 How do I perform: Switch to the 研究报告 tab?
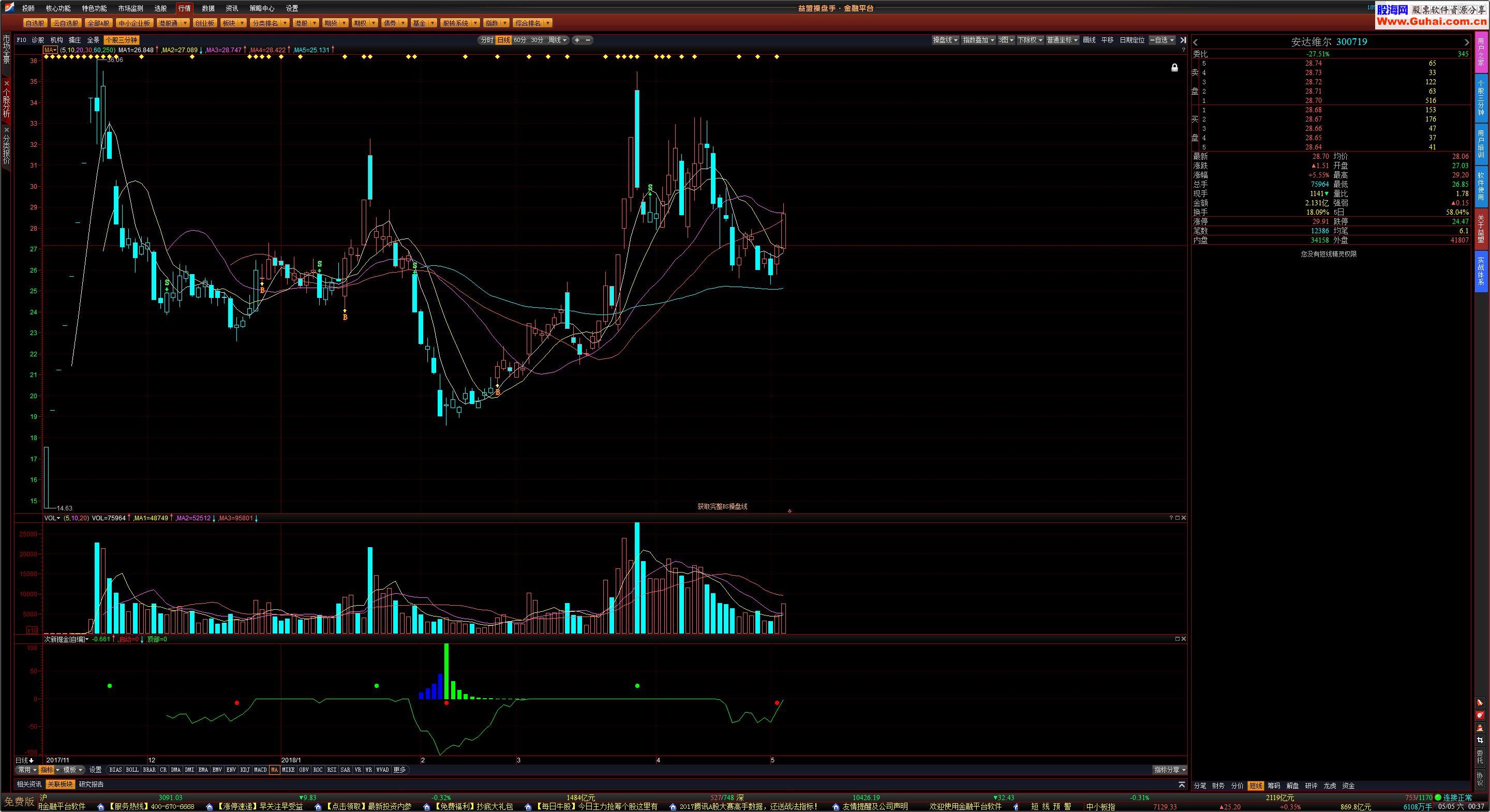[x=92, y=784]
